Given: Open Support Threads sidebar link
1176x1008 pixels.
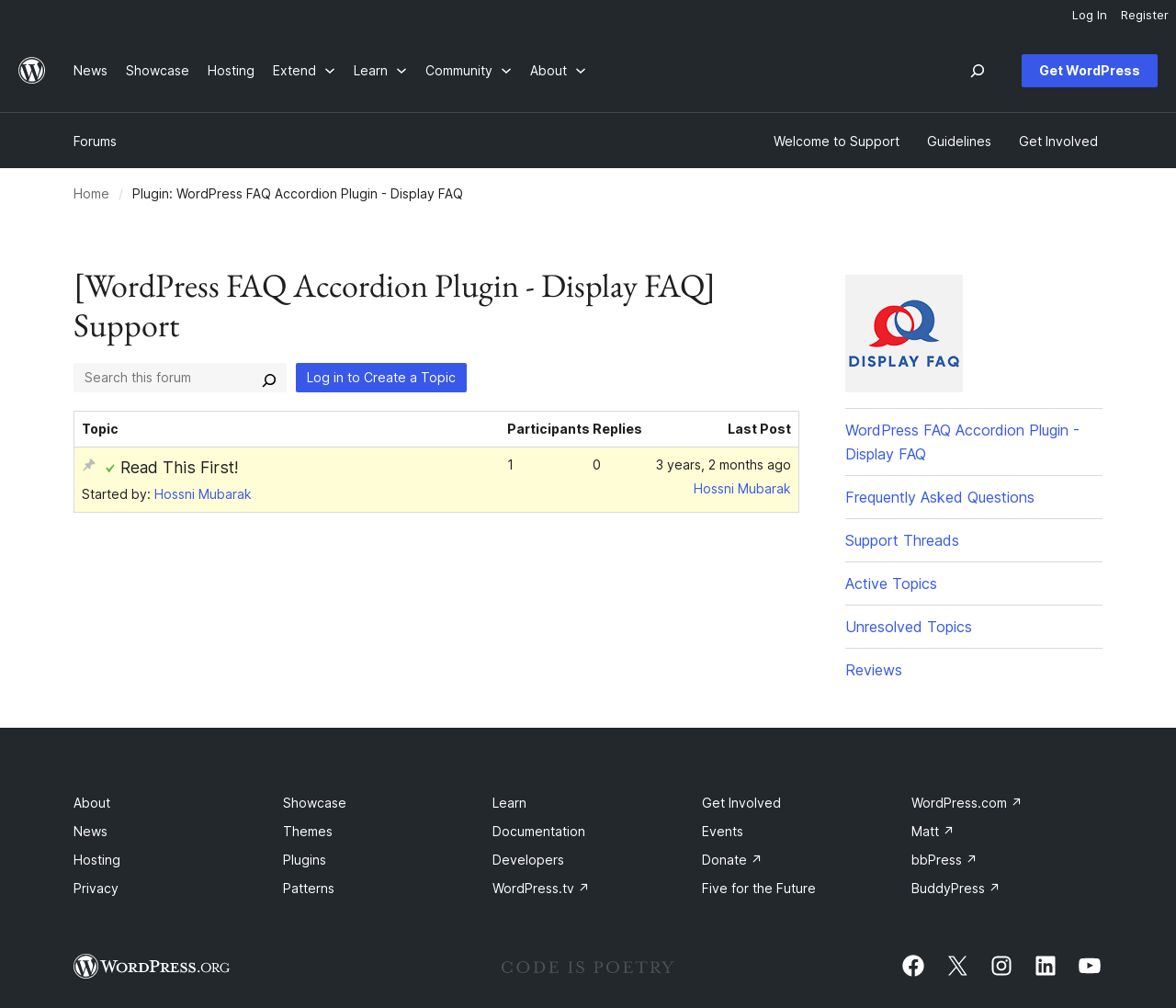Looking at the screenshot, I should (902, 540).
